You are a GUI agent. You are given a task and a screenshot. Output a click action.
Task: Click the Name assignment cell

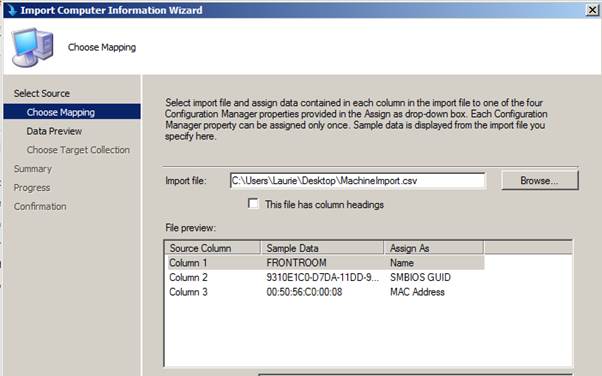(x=402, y=263)
